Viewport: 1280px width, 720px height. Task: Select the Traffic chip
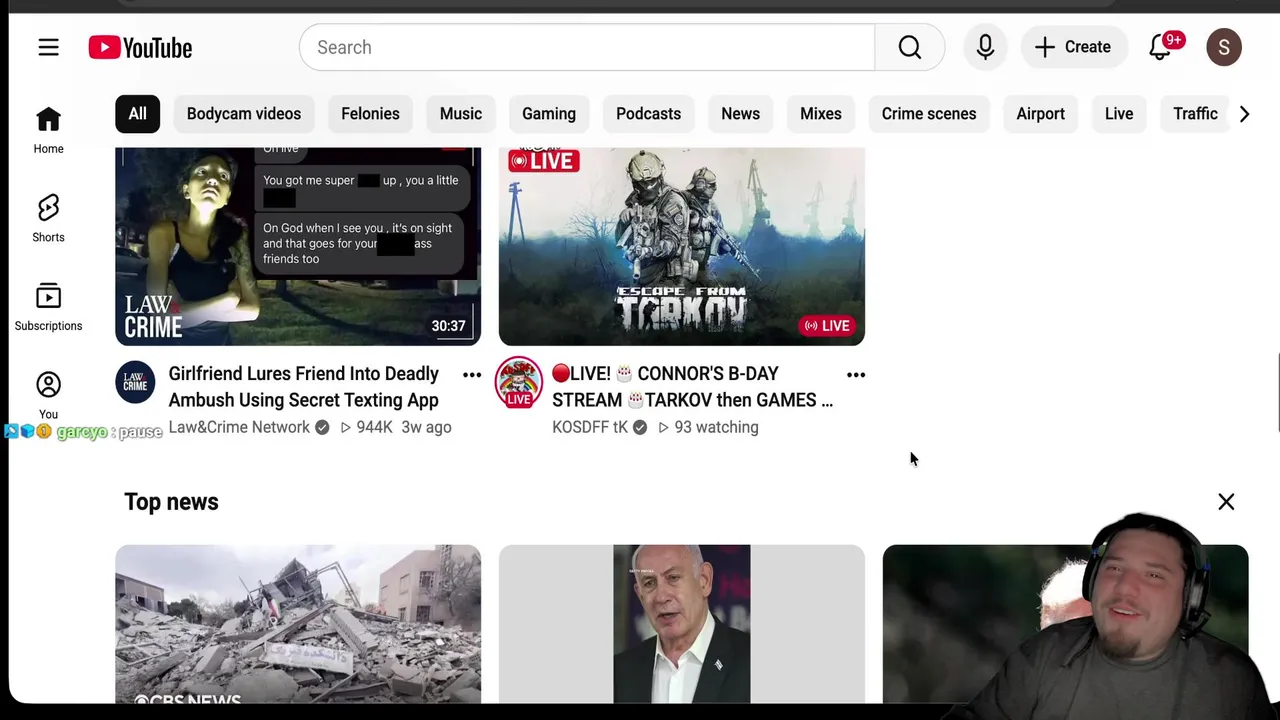1195,114
